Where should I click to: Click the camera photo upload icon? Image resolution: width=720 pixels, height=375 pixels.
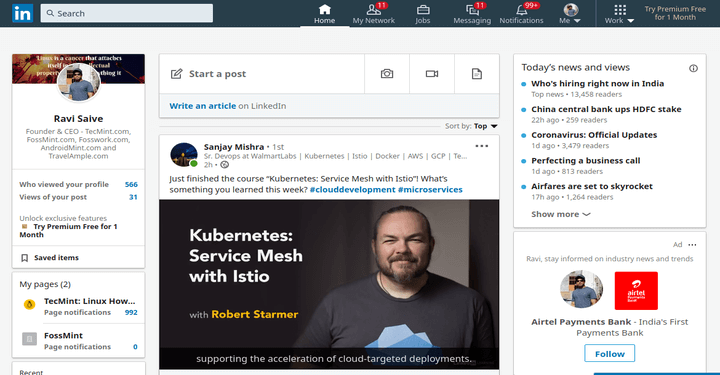pyautogui.click(x=387, y=74)
